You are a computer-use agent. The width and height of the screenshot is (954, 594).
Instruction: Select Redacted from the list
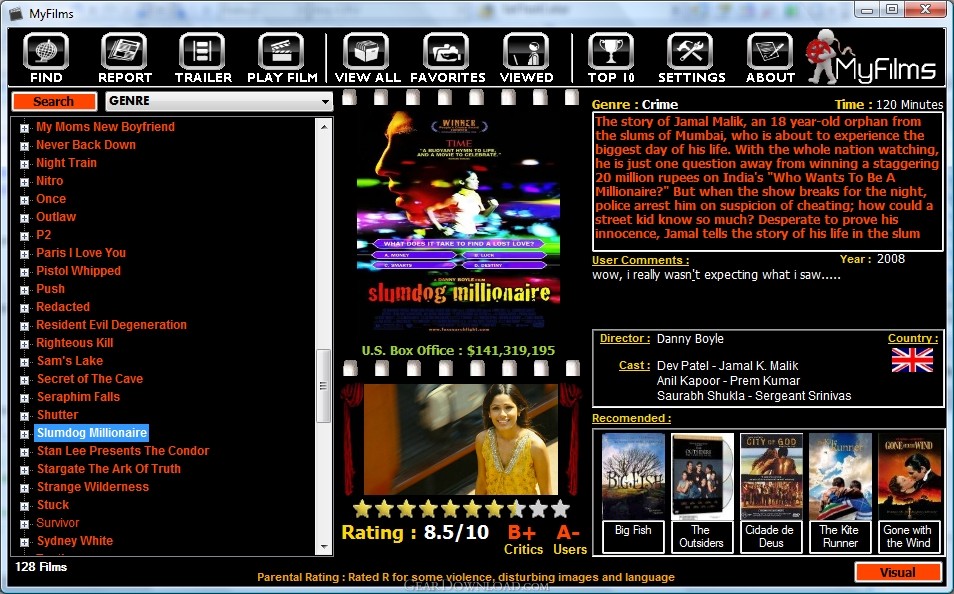(x=63, y=307)
